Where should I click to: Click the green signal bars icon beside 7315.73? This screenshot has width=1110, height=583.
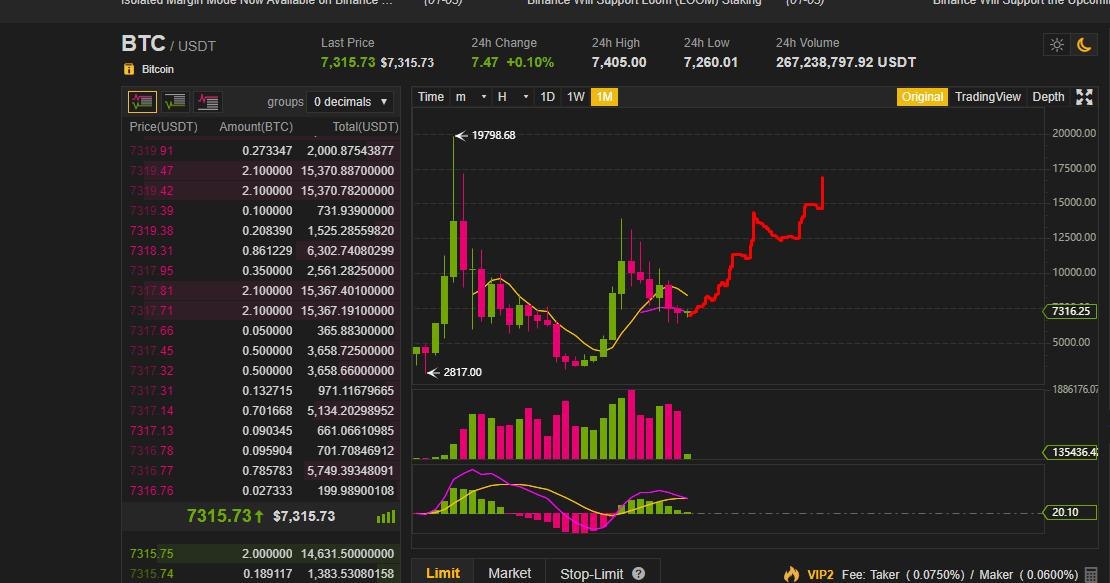pos(386,517)
